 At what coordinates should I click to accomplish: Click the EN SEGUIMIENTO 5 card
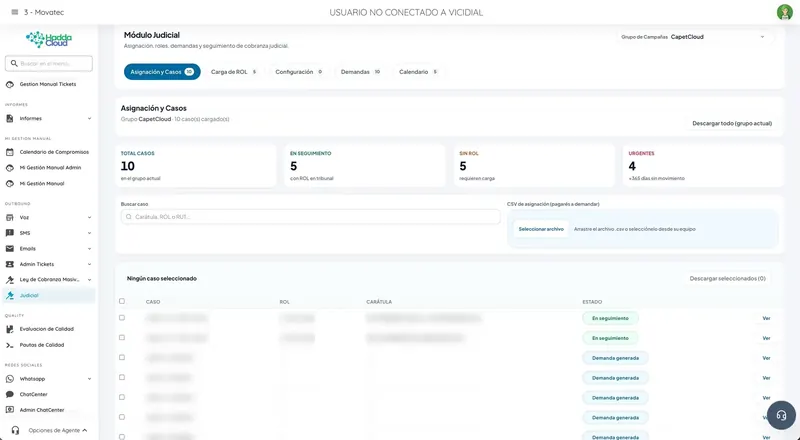(x=365, y=166)
